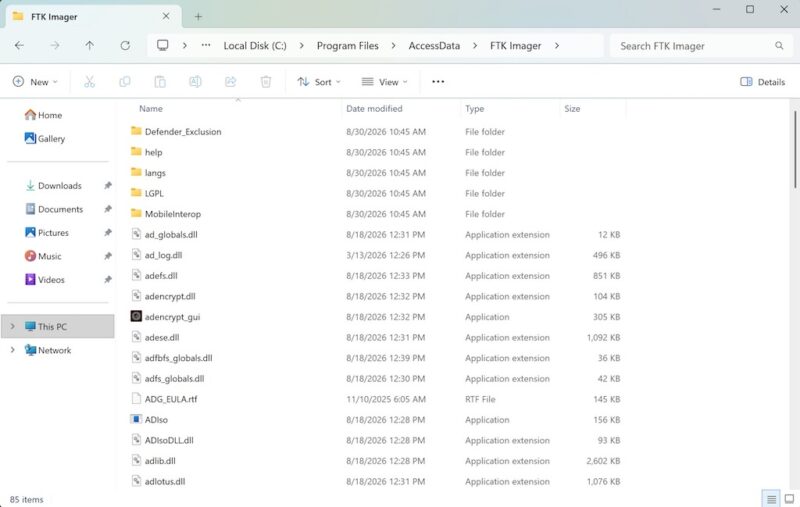
Task: Click the Downloads arrow icon
Action: point(30,186)
